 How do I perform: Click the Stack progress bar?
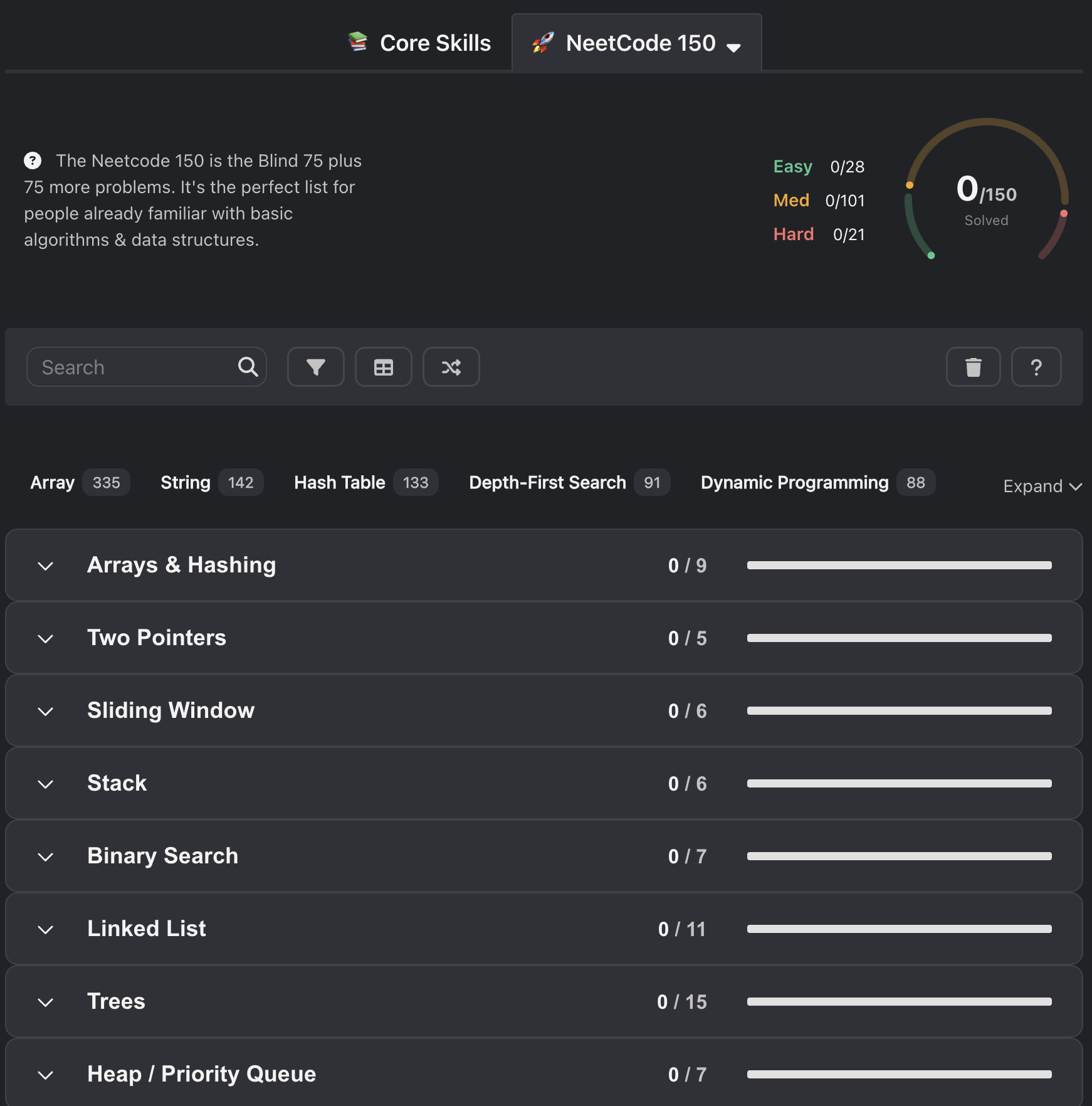900,783
